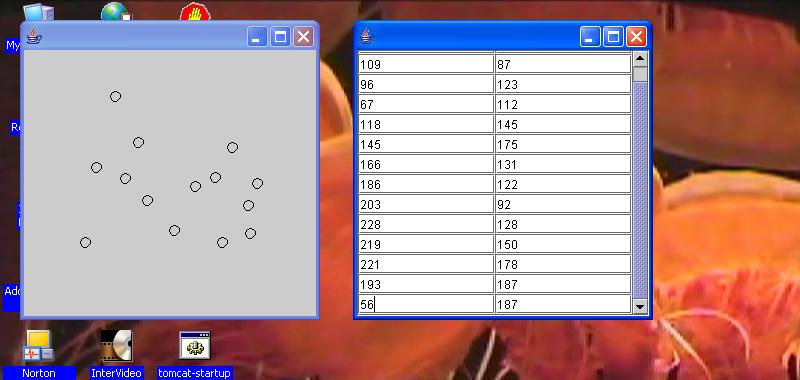Click the Java icon in the circles window title bar

(34, 37)
